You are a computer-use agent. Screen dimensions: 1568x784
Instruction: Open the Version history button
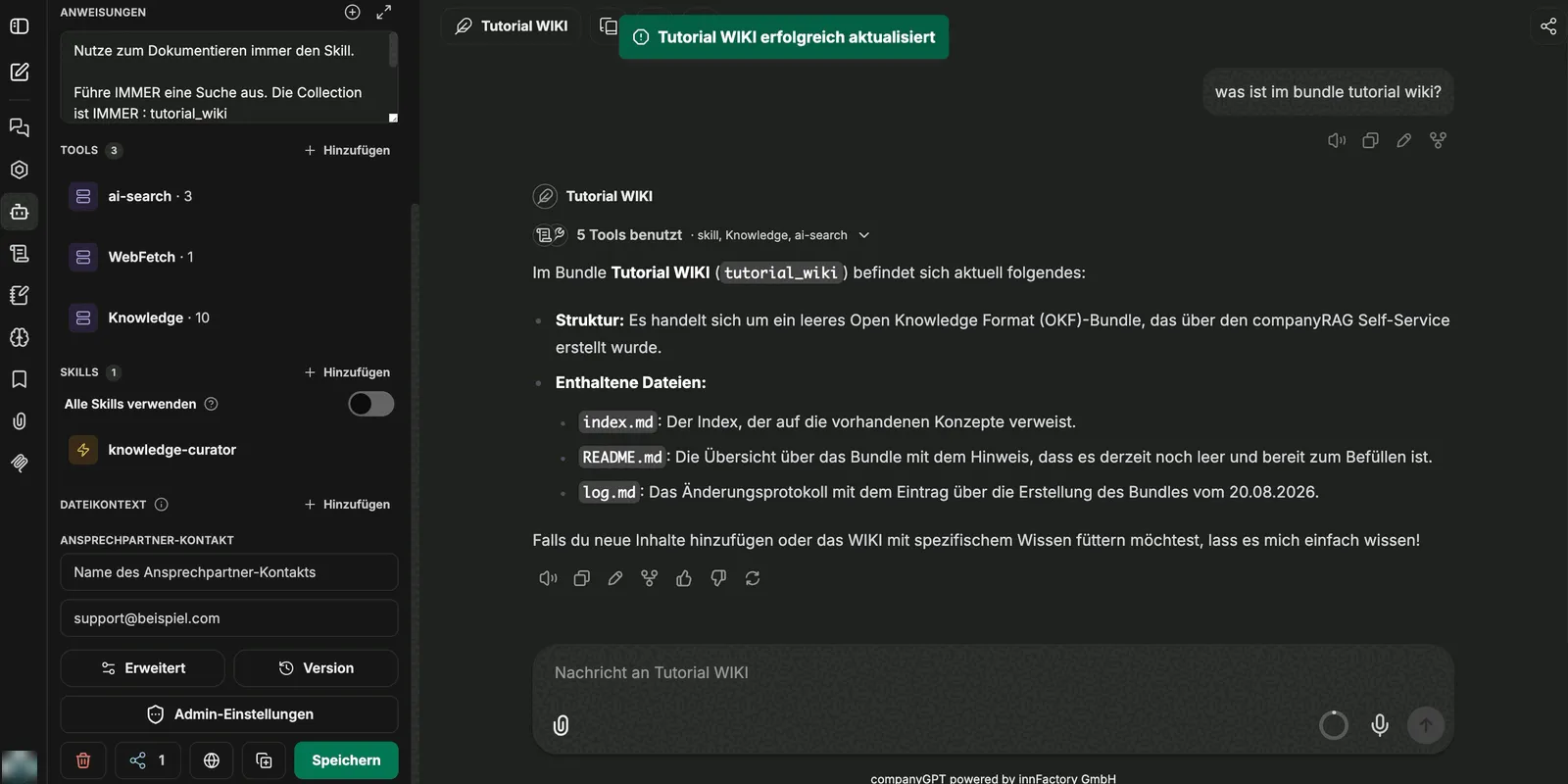point(317,668)
